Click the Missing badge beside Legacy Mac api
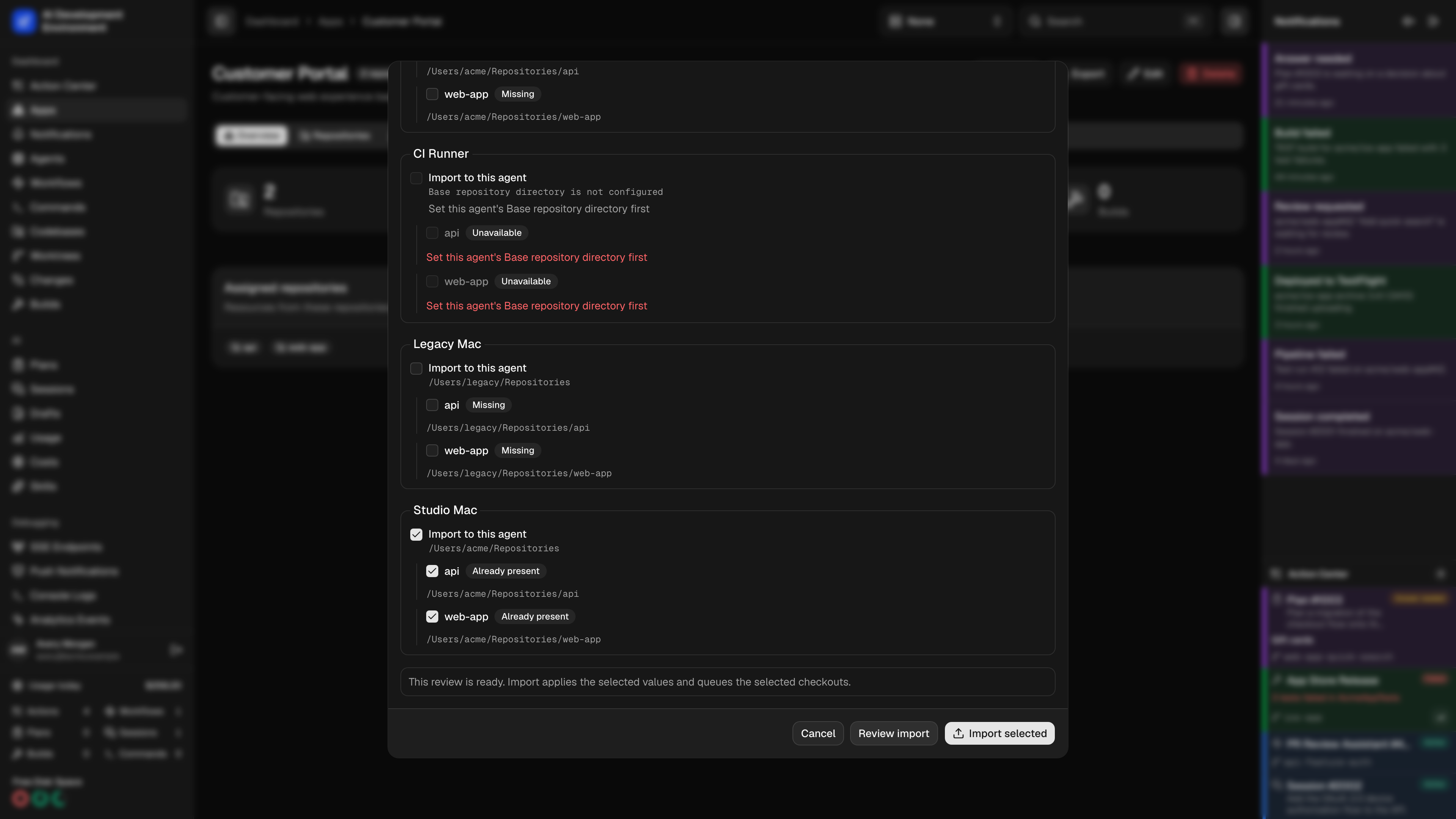The width and height of the screenshot is (1456, 819). point(488,405)
